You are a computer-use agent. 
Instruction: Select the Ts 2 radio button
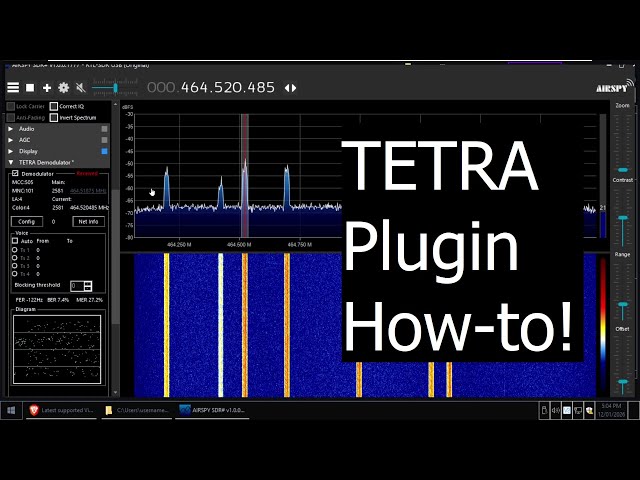(15, 258)
